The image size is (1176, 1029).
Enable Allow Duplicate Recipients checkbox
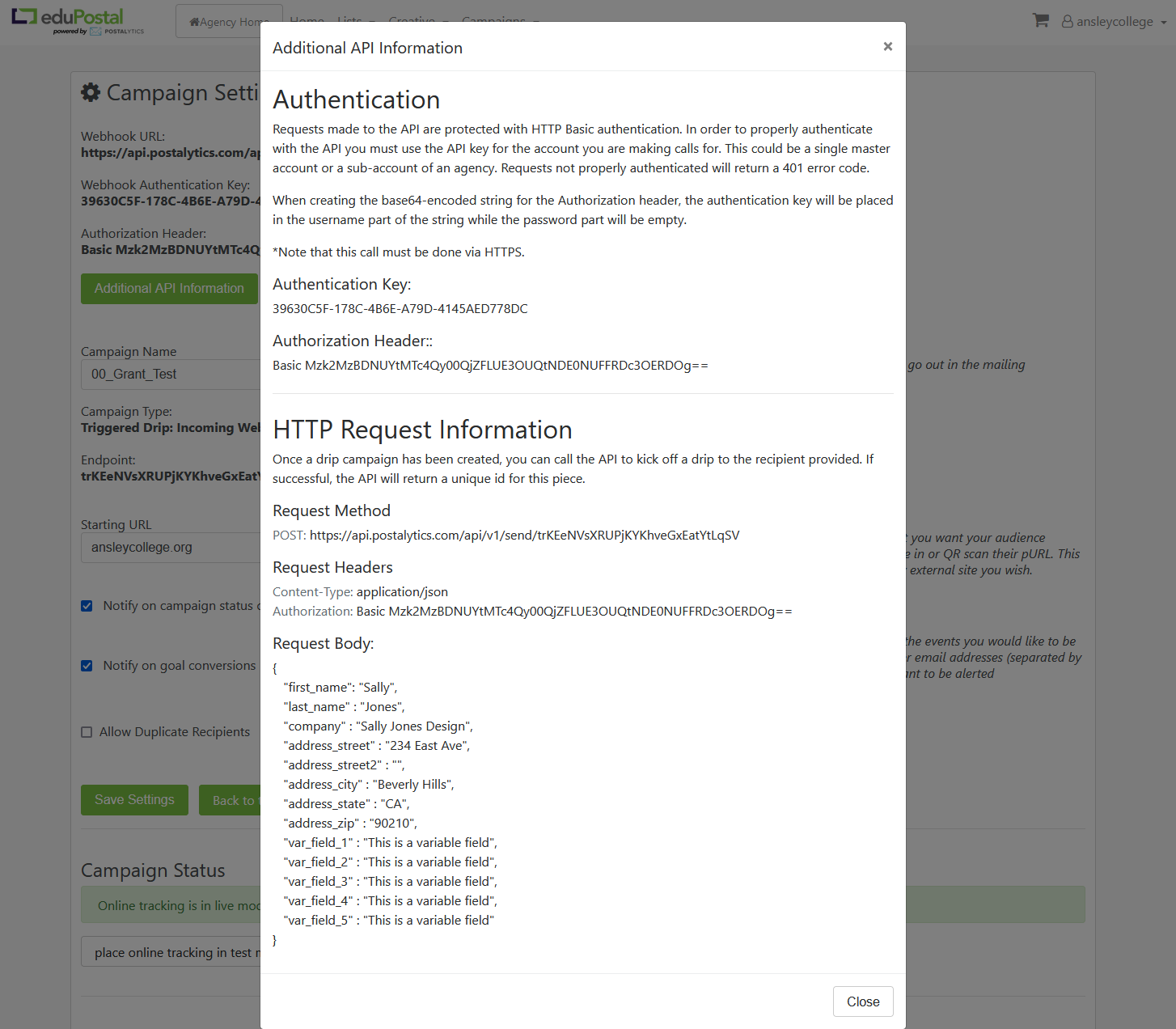pyautogui.click(x=87, y=732)
